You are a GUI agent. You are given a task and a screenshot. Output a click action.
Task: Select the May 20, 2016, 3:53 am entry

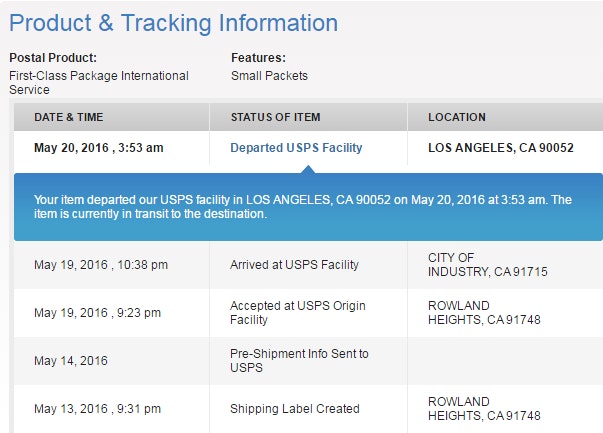tap(98, 148)
